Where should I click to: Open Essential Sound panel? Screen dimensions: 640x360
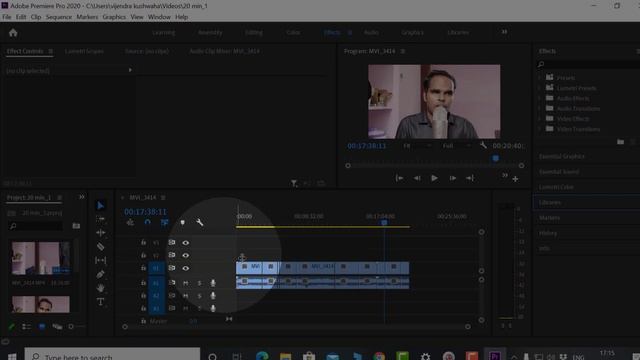(559, 172)
